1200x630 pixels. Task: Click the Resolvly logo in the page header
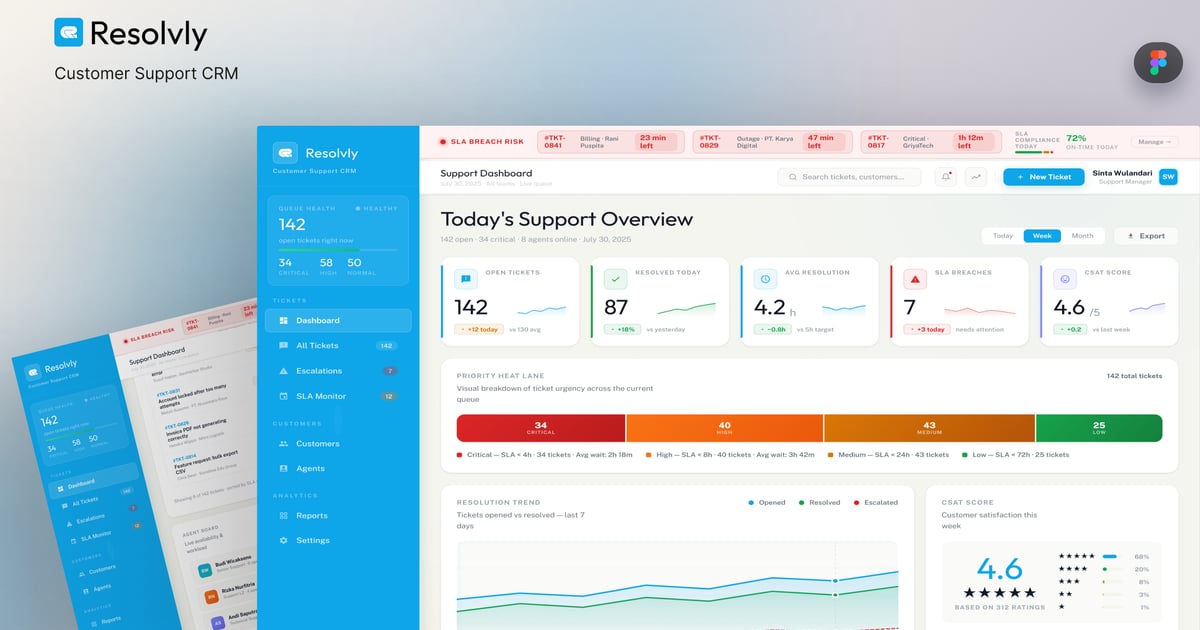(x=131, y=34)
